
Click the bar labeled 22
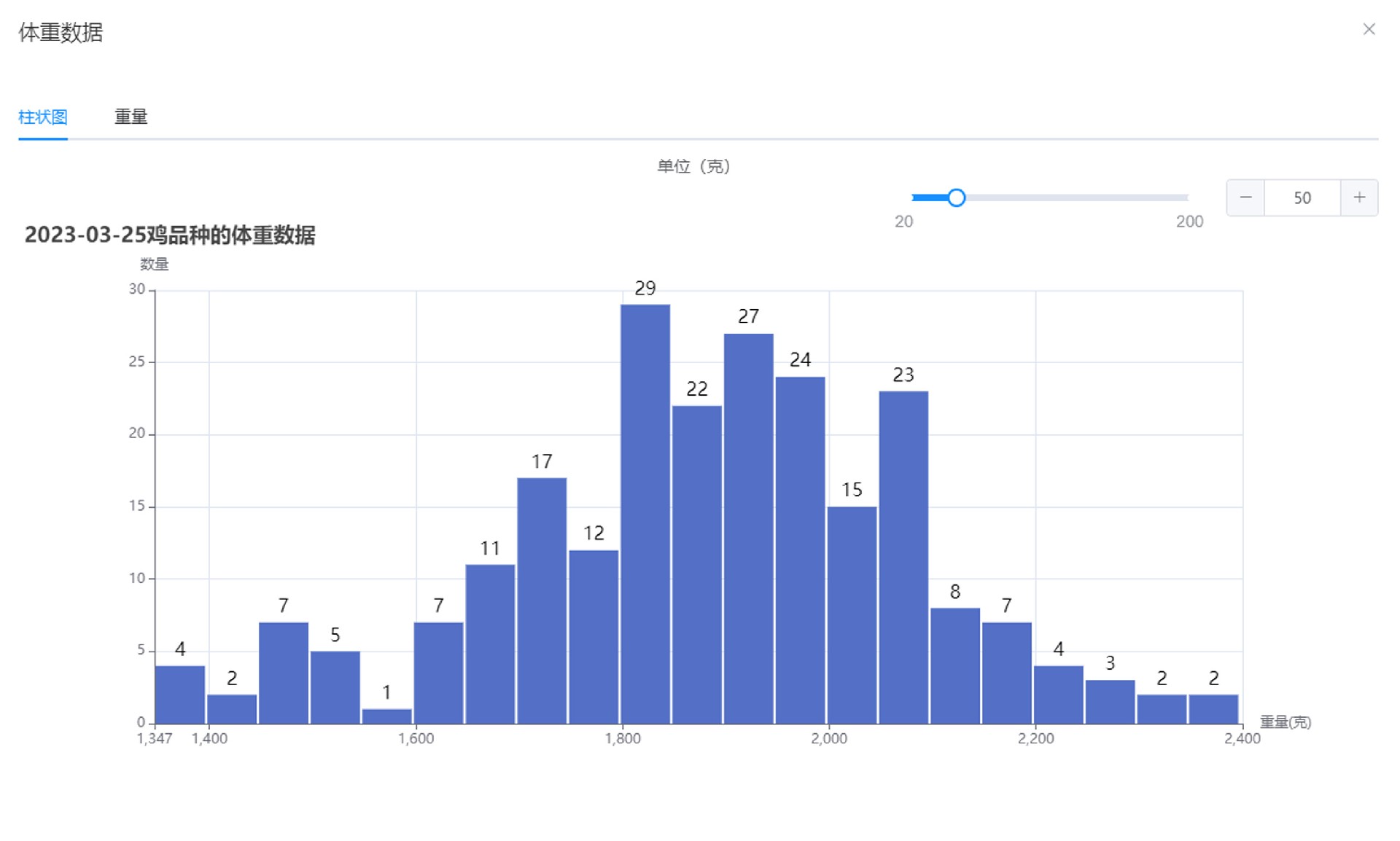point(697,565)
